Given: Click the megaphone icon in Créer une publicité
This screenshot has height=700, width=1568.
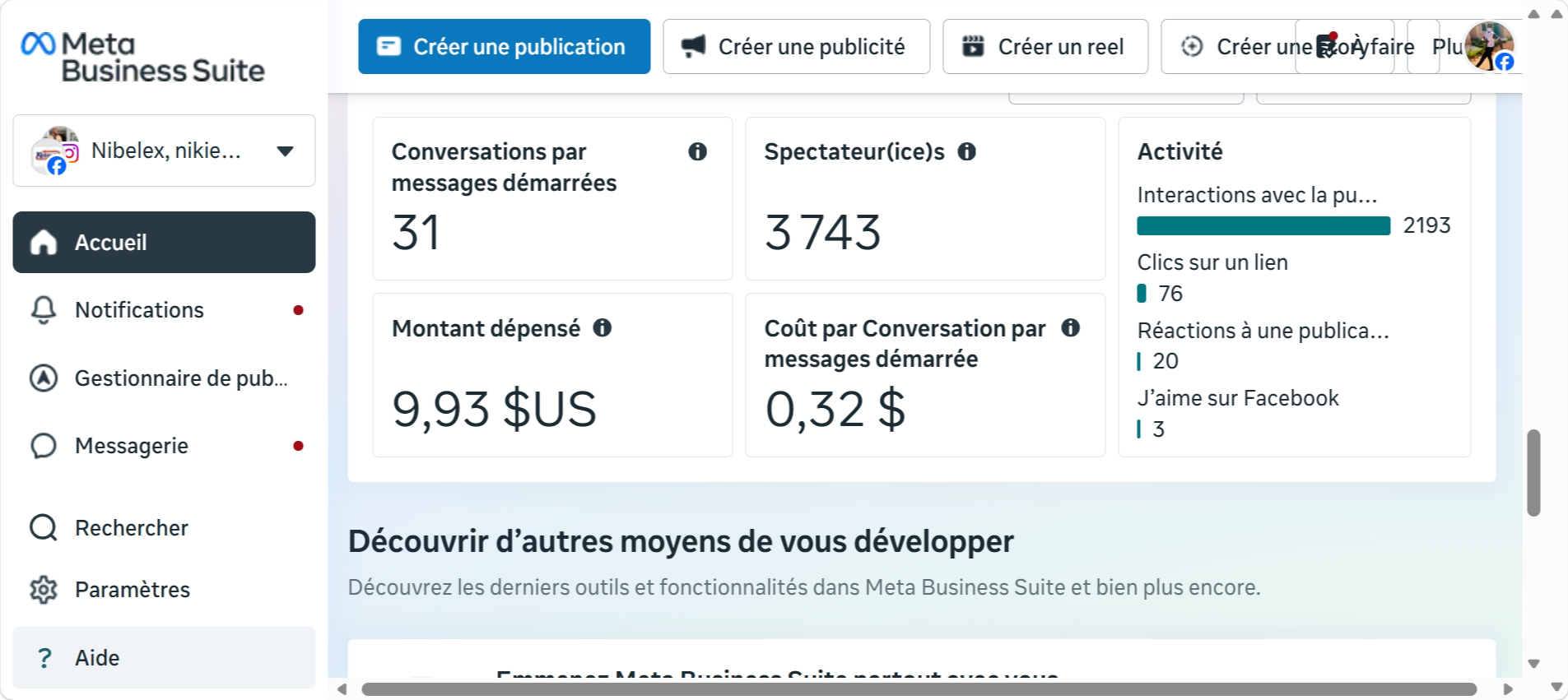Looking at the screenshot, I should click(x=694, y=46).
